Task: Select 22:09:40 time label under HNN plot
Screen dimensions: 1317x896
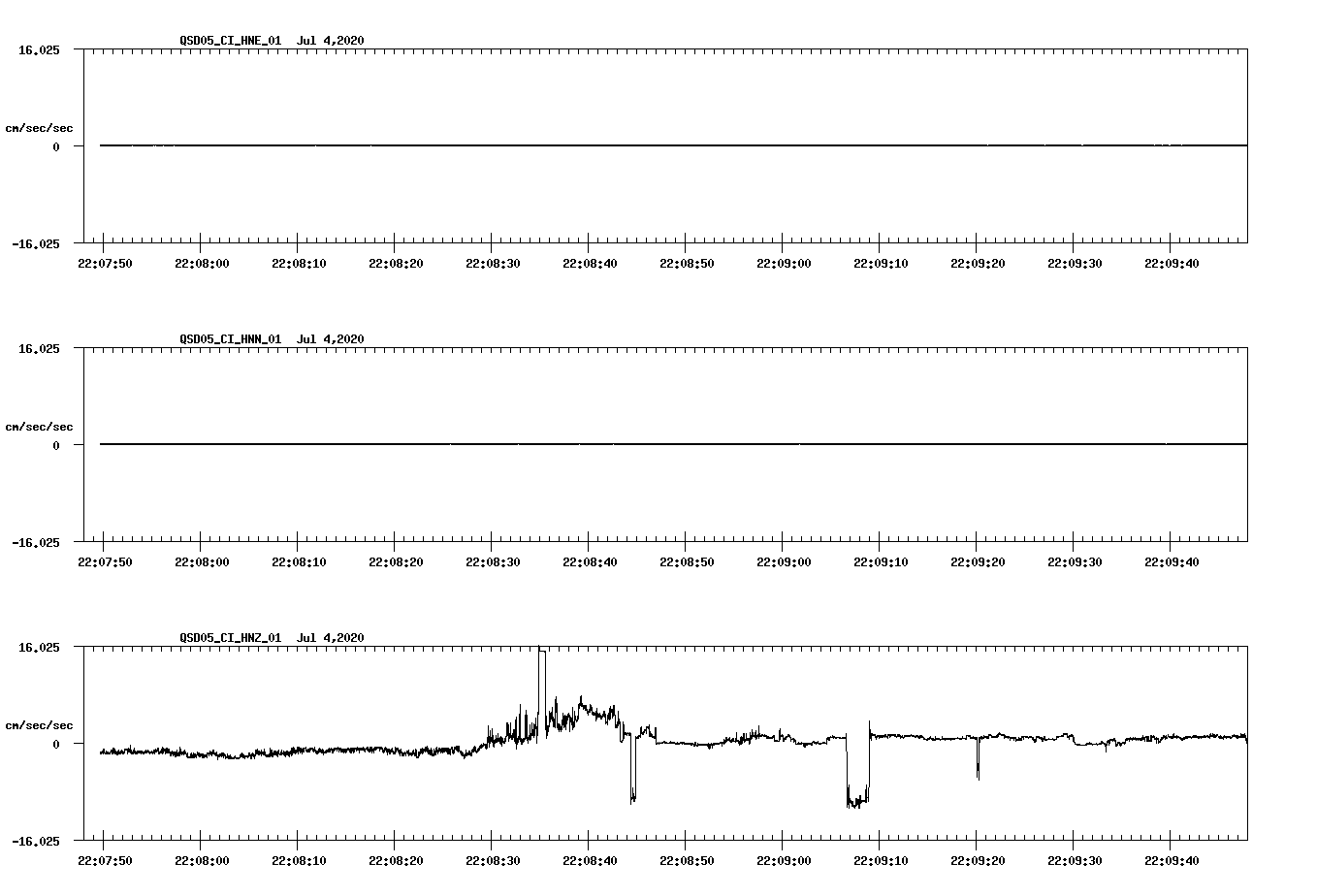Action: [1172, 561]
